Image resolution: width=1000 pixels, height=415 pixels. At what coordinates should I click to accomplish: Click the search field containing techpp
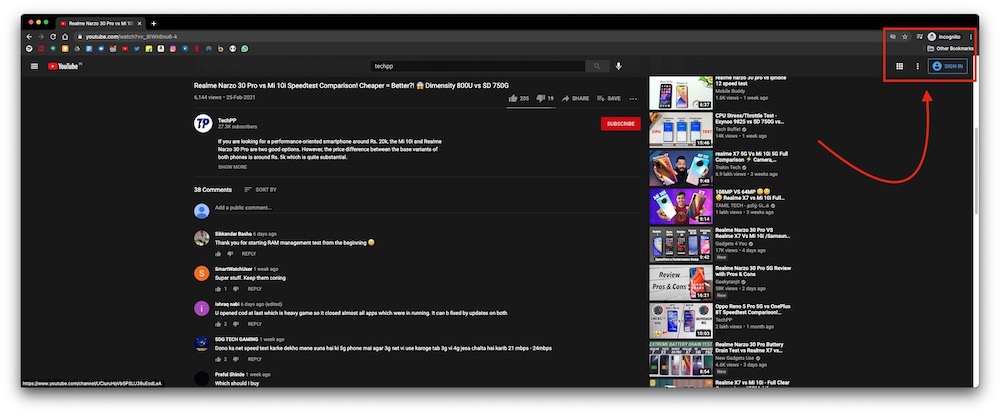click(478, 66)
